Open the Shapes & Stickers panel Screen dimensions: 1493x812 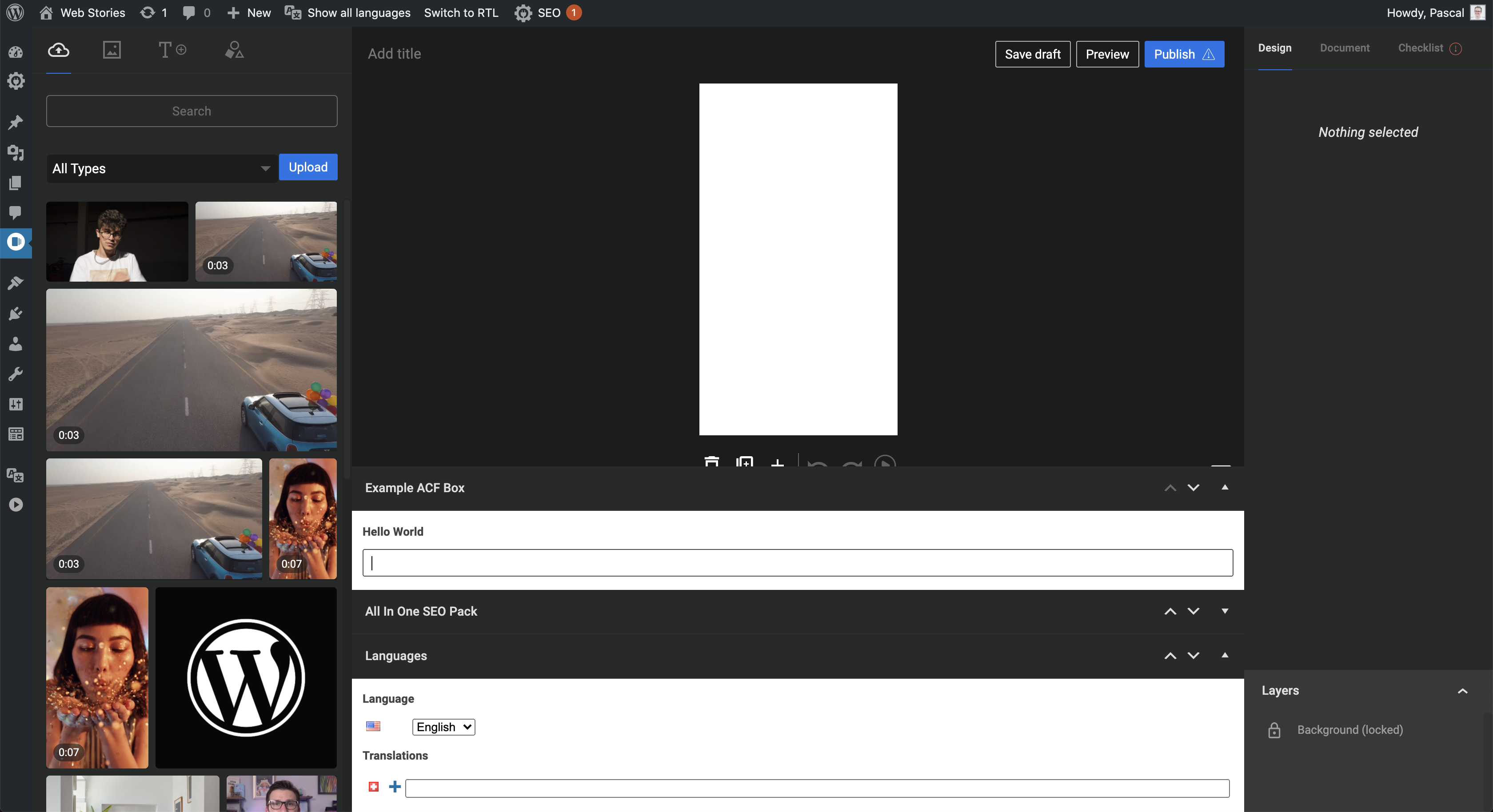coord(234,51)
